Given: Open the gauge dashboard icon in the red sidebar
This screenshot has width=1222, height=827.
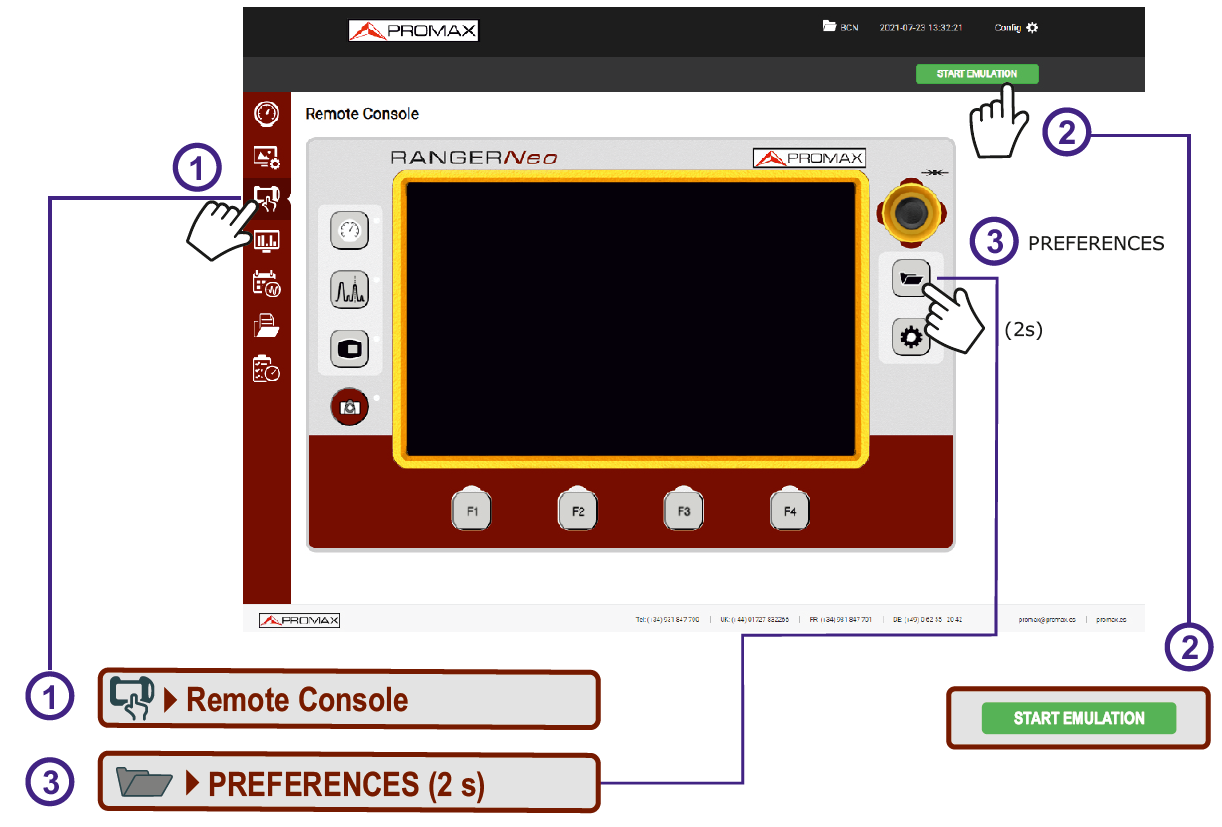Looking at the screenshot, I should [266, 113].
